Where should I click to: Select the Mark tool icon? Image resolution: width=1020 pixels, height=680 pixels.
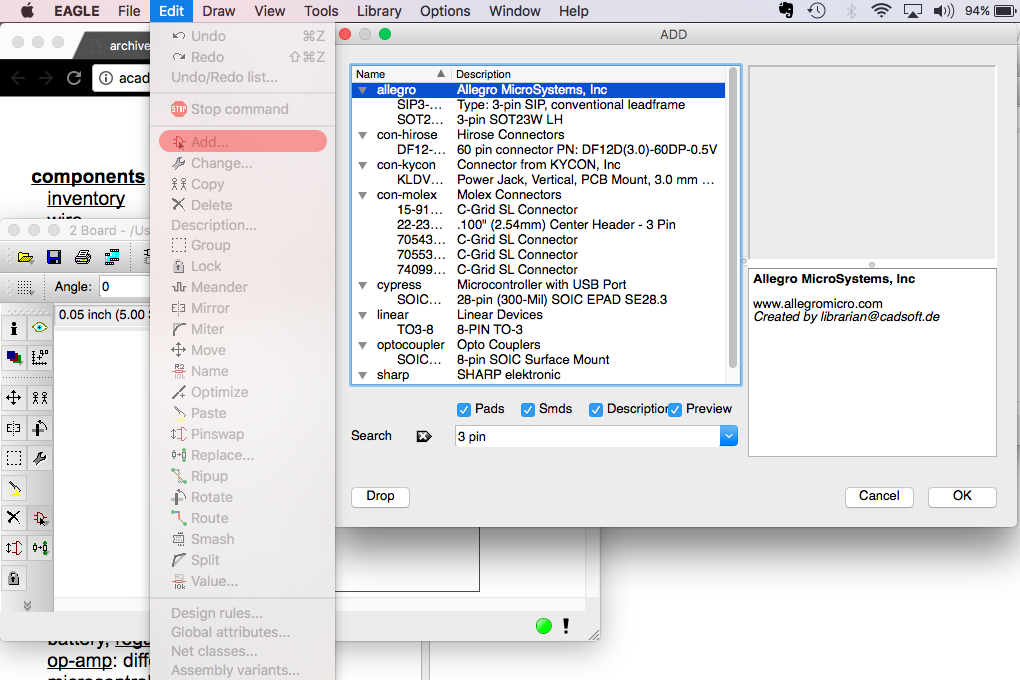point(40,357)
